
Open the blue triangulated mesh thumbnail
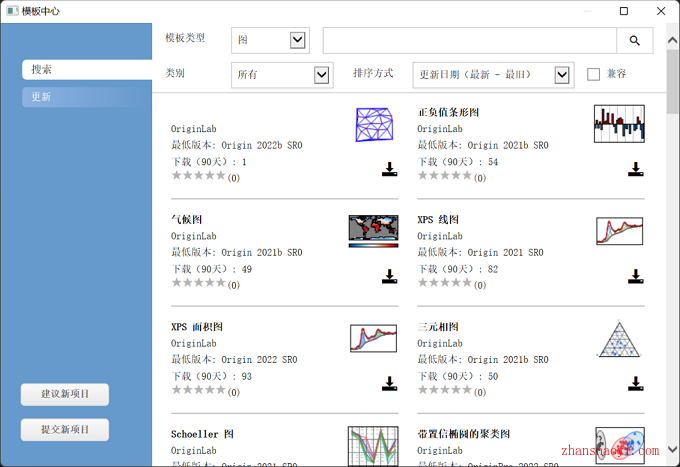(374, 125)
